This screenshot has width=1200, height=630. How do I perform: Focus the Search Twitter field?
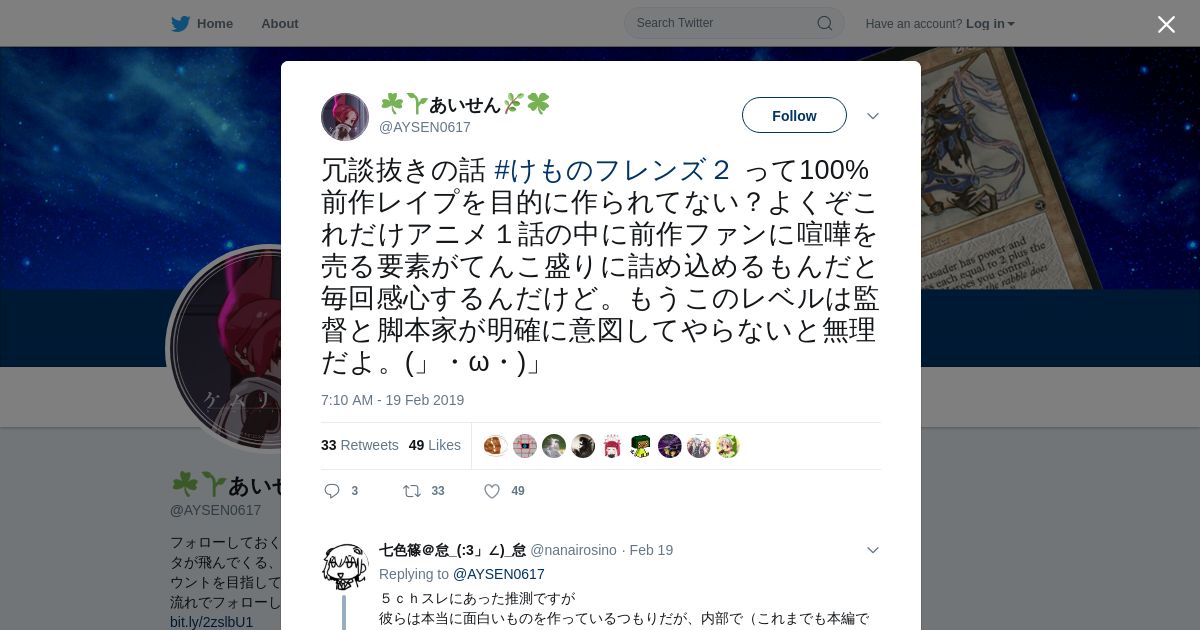click(x=734, y=23)
